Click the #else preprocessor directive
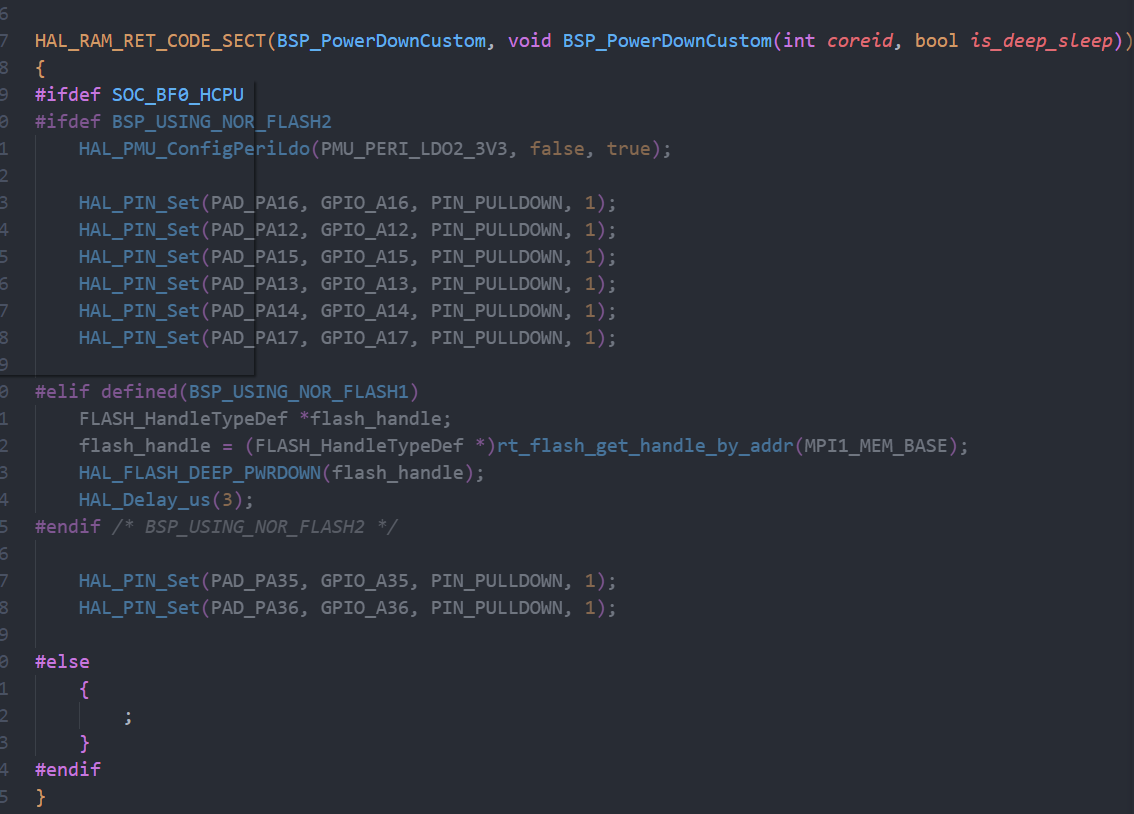The width and height of the screenshot is (1134, 814). coord(62,662)
